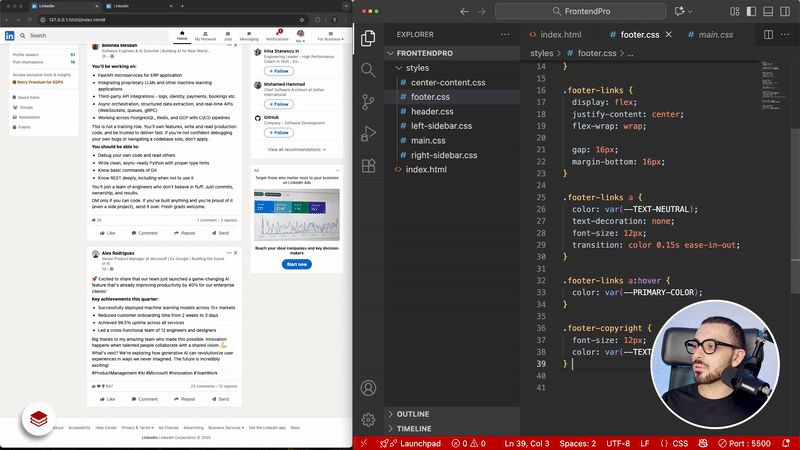Click the LinkedIn Notifications bell icon
This screenshot has width=800, height=450.
pyautogui.click(x=277, y=35)
